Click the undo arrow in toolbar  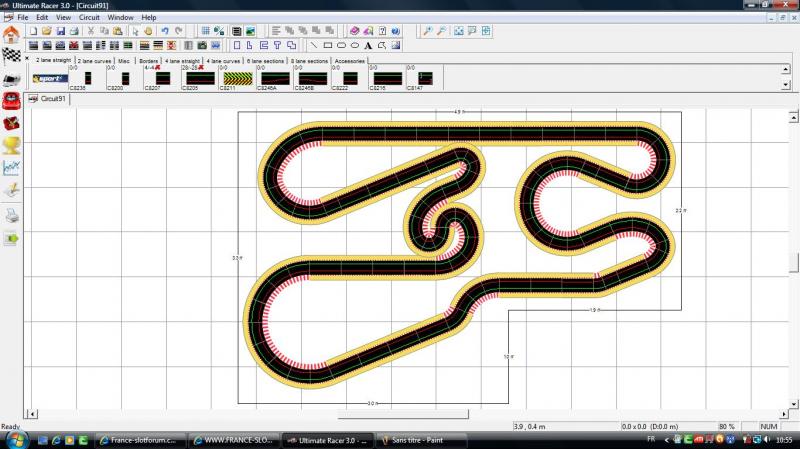164,31
